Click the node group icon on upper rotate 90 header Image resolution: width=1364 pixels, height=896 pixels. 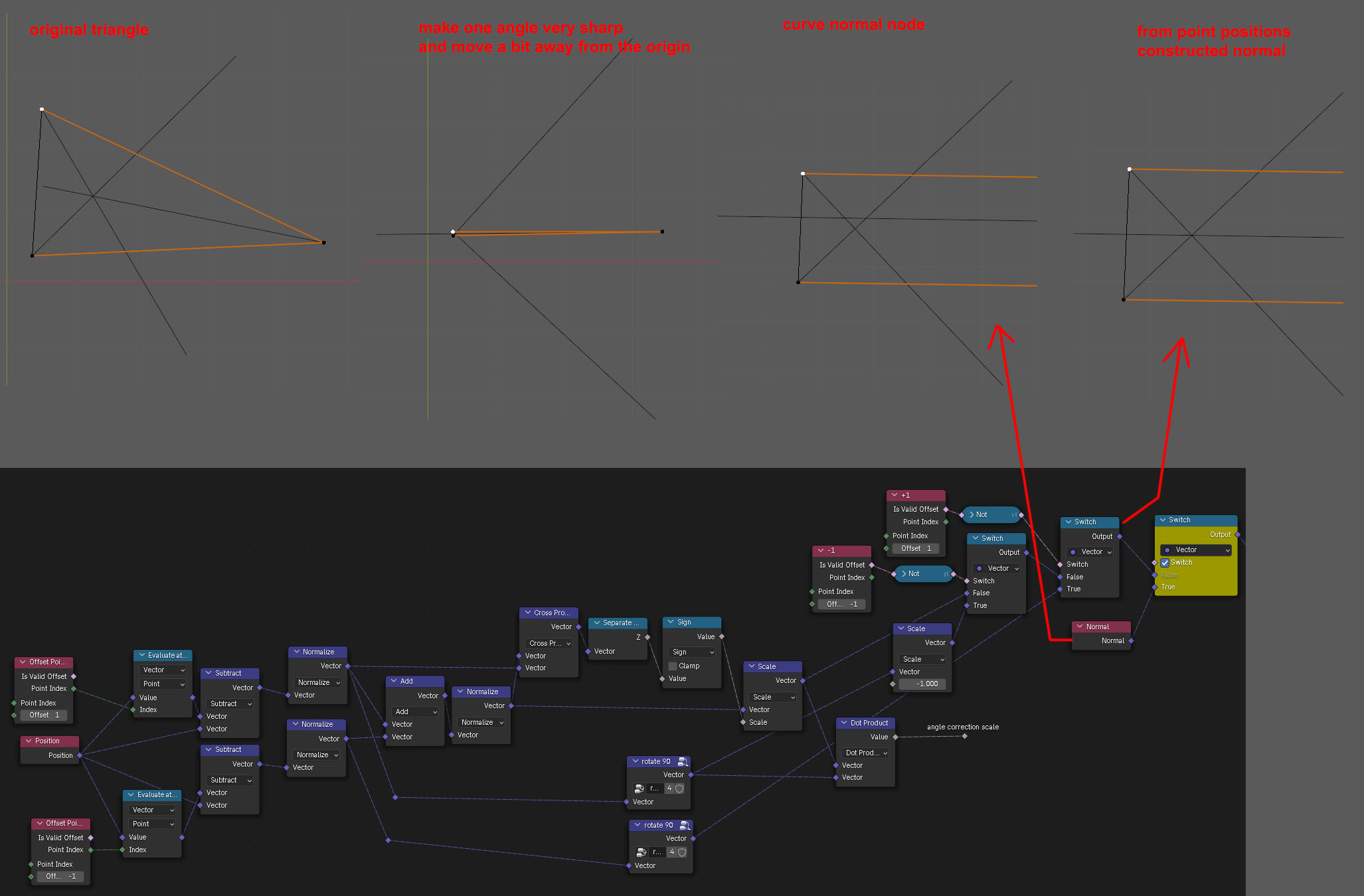point(682,762)
